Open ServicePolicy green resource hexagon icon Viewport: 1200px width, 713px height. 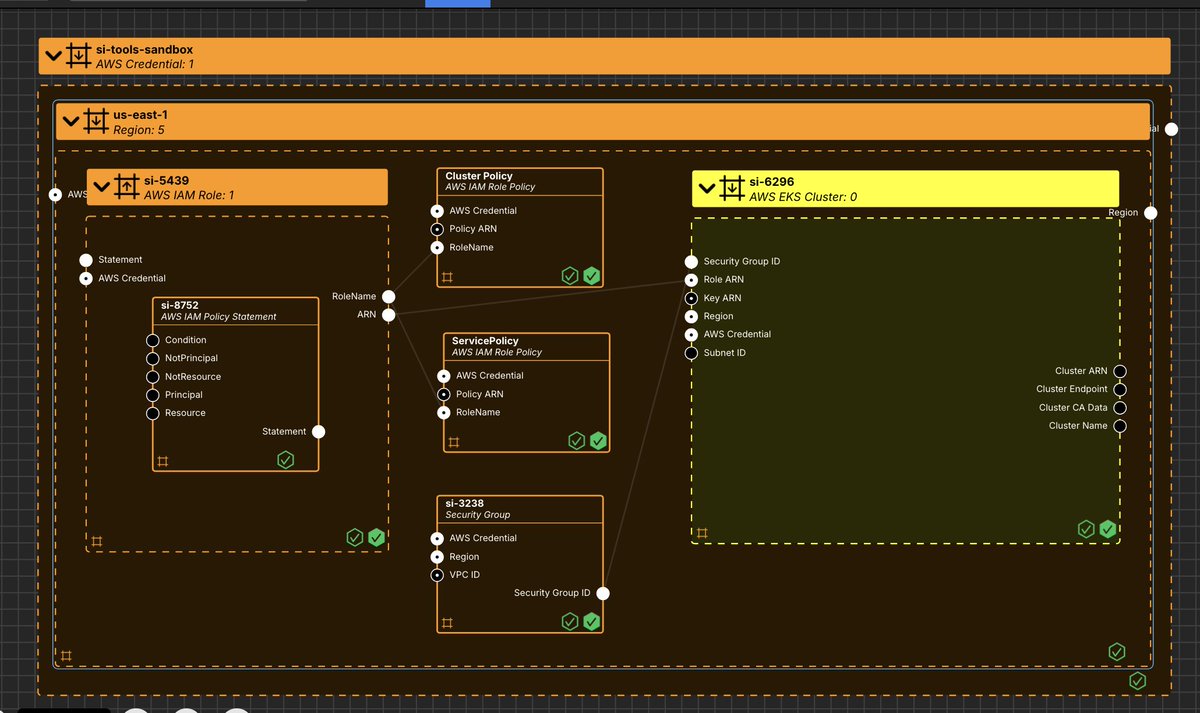[x=598, y=441]
